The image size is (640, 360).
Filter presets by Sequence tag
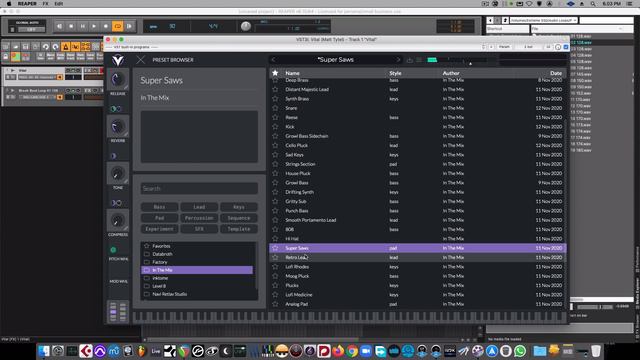click(x=239, y=218)
